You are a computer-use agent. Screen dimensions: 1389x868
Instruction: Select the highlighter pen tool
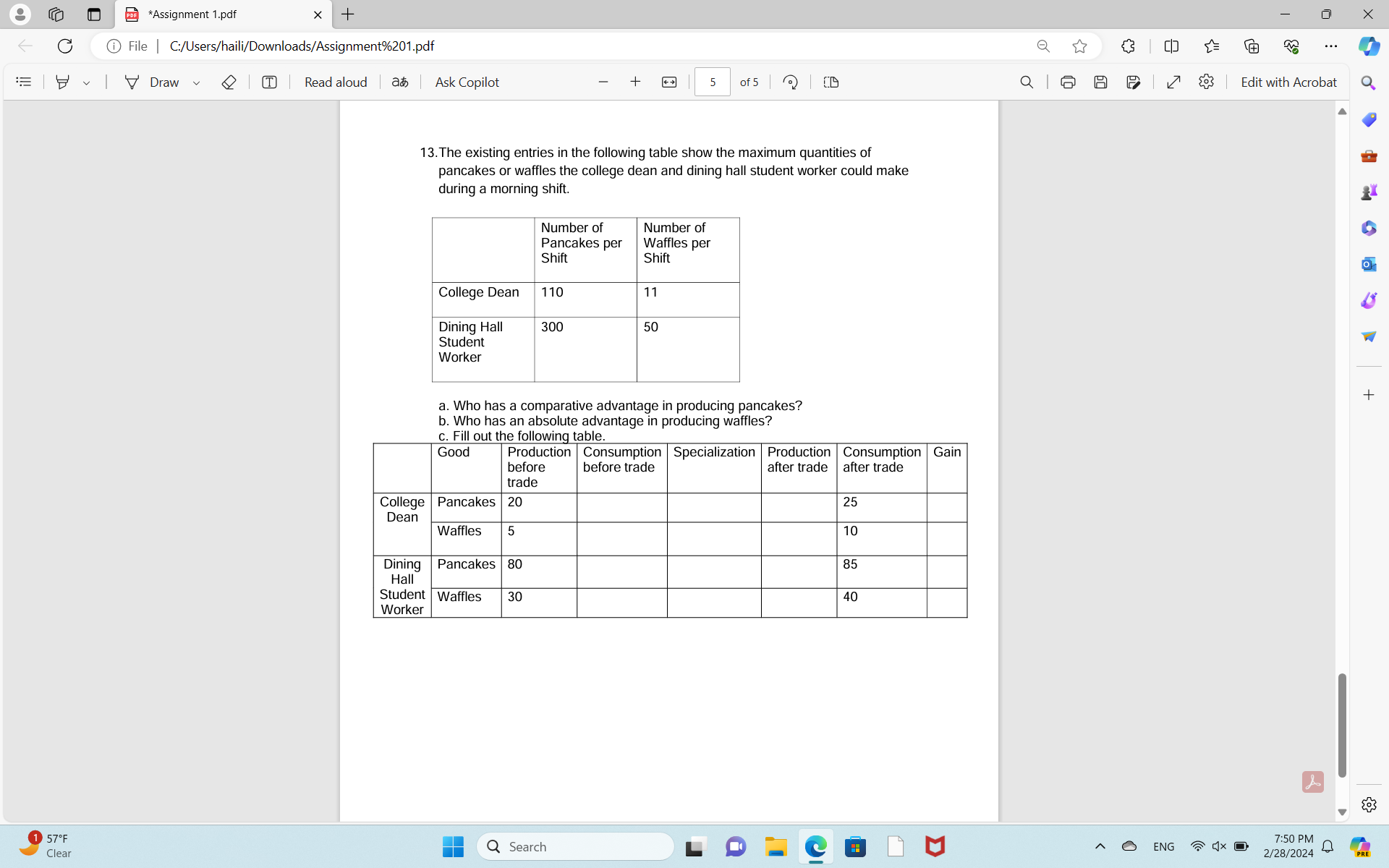pyautogui.click(x=62, y=82)
